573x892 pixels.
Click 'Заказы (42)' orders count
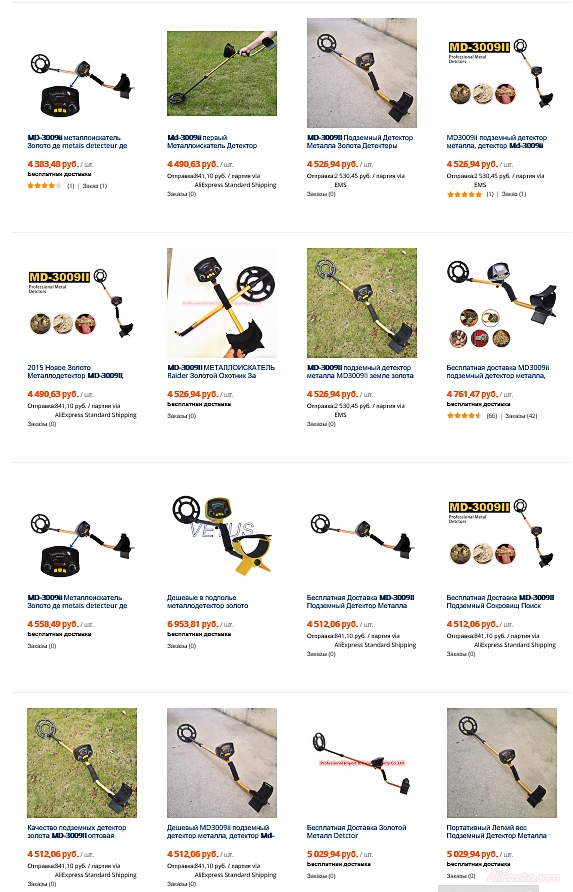(x=521, y=416)
